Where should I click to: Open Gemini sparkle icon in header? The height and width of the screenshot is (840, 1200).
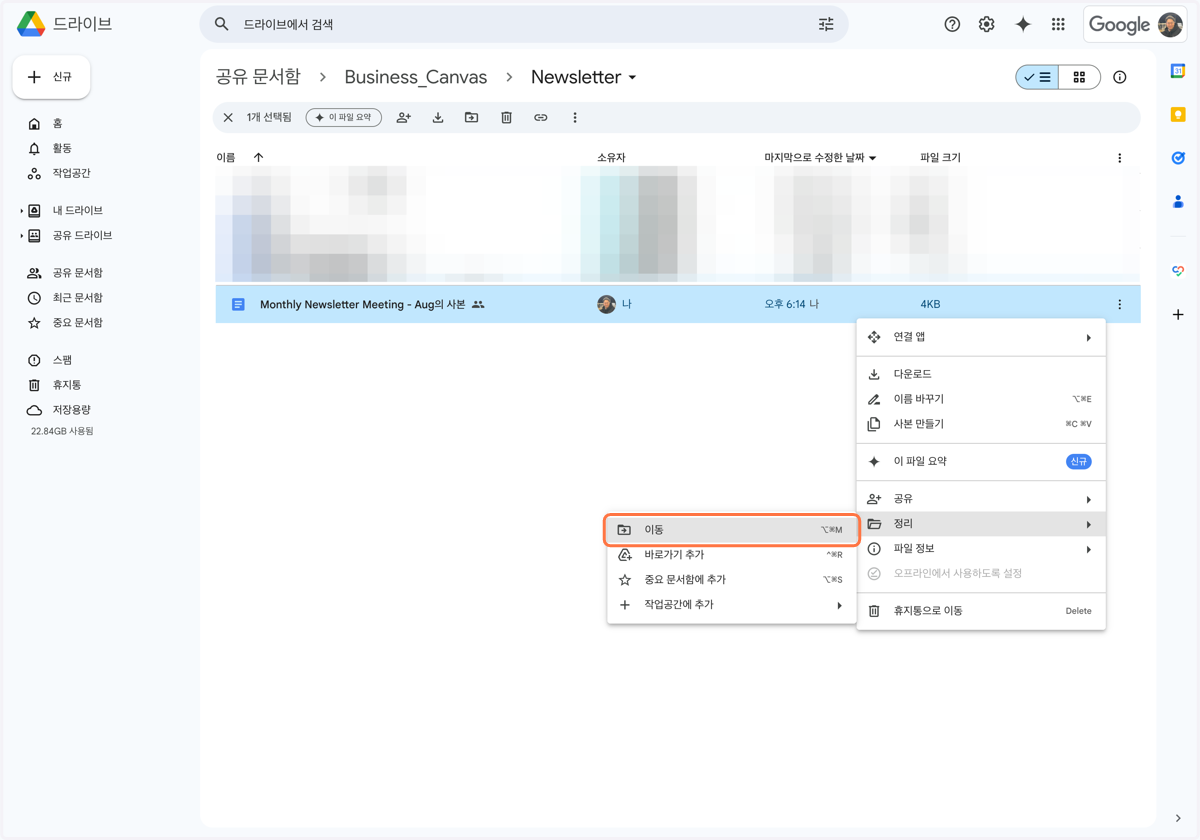(1023, 24)
